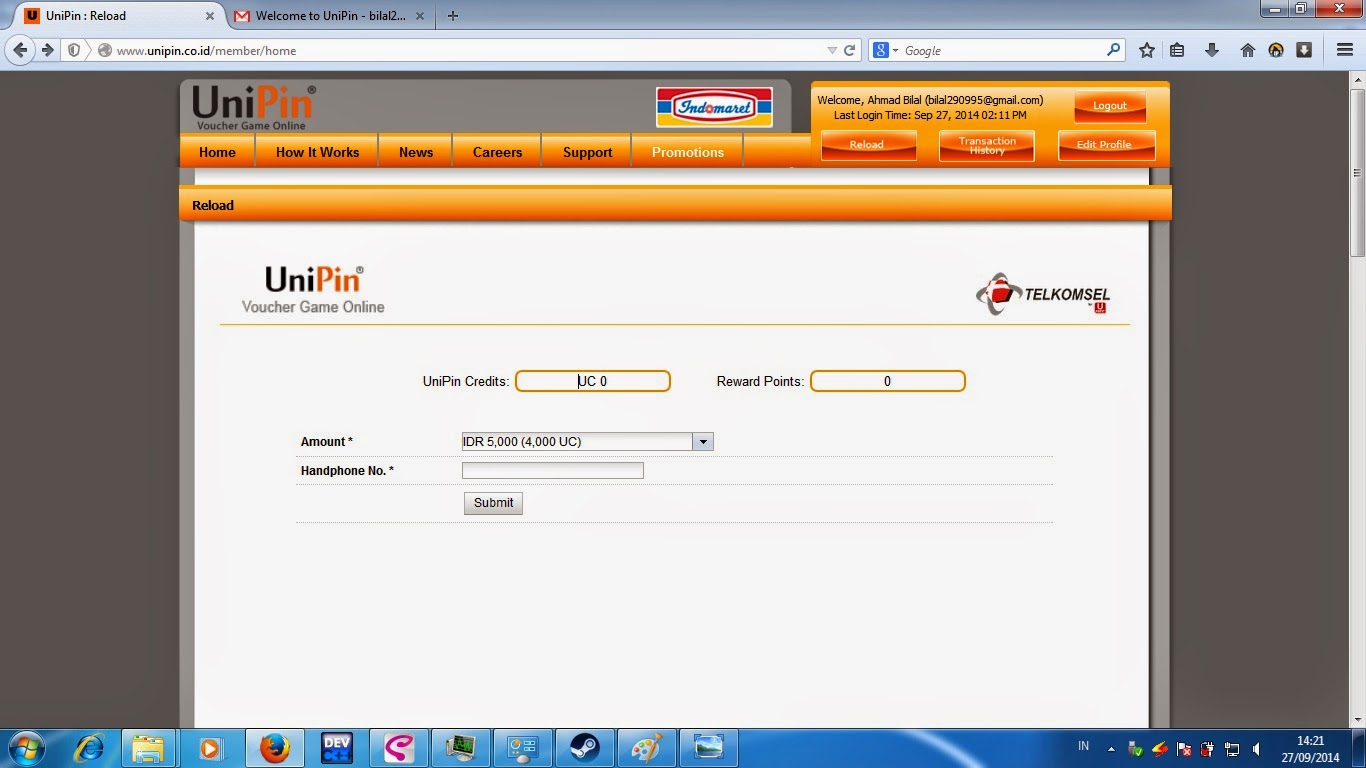Open Windows Explorer folder in the taskbar
Screen dimensions: 1366x768
pyautogui.click(x=148, y=748)
